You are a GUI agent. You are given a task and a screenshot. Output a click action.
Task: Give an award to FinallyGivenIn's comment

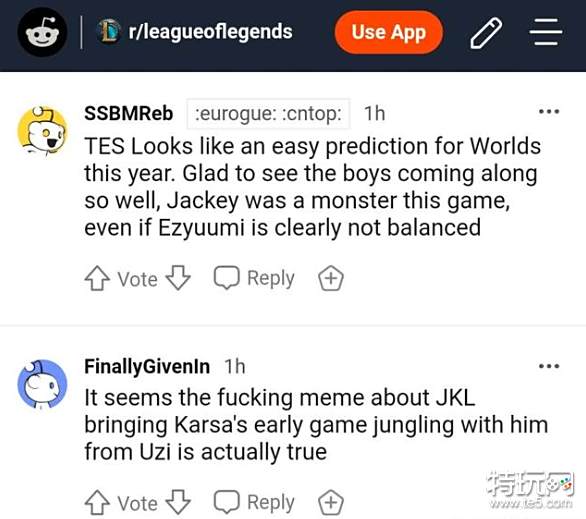tap(331, 503)
